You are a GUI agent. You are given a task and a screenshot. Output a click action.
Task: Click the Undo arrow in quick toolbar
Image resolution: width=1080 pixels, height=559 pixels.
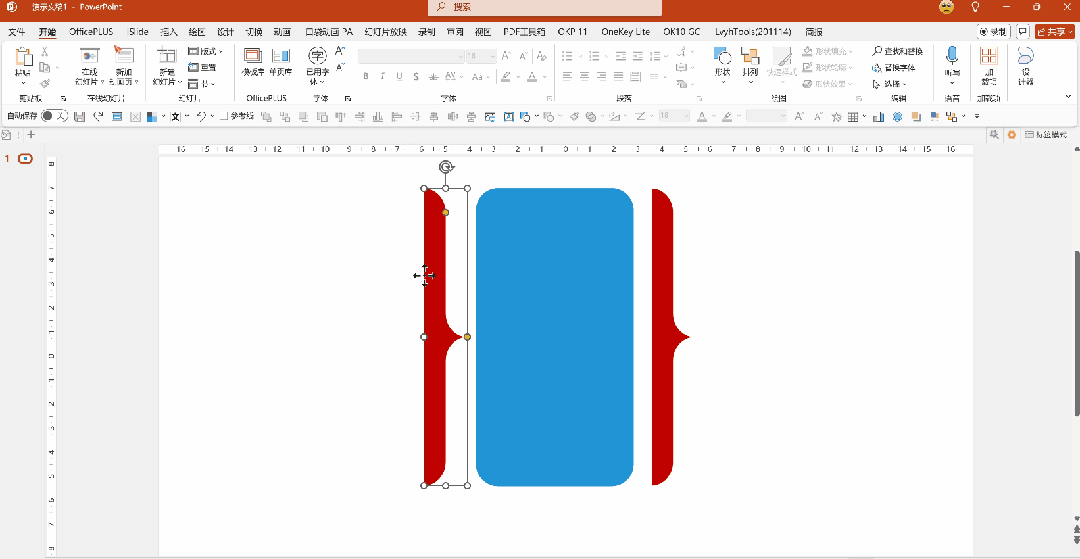pos(202,116)
